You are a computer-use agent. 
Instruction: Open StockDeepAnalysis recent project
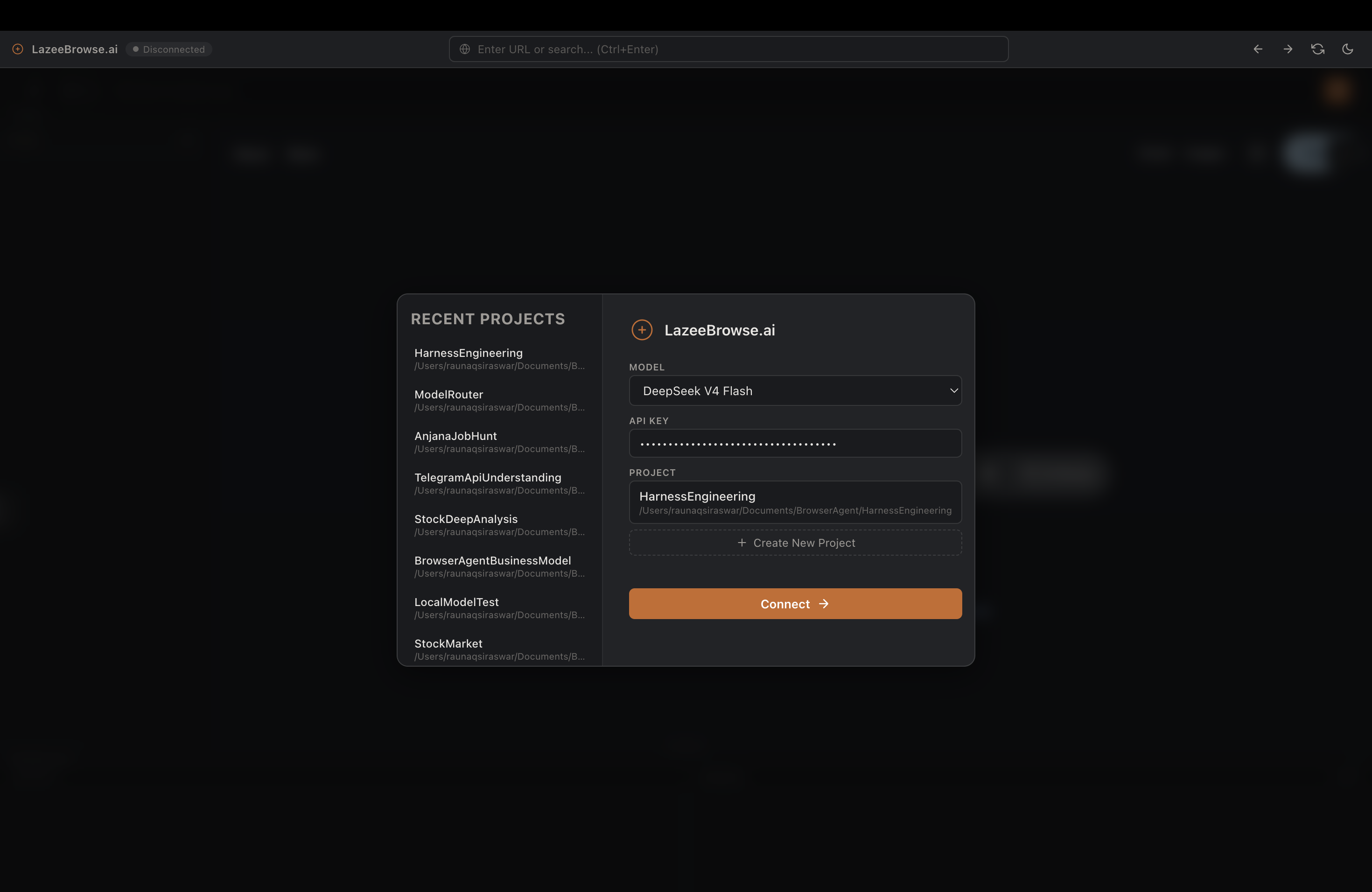point(499,524)
